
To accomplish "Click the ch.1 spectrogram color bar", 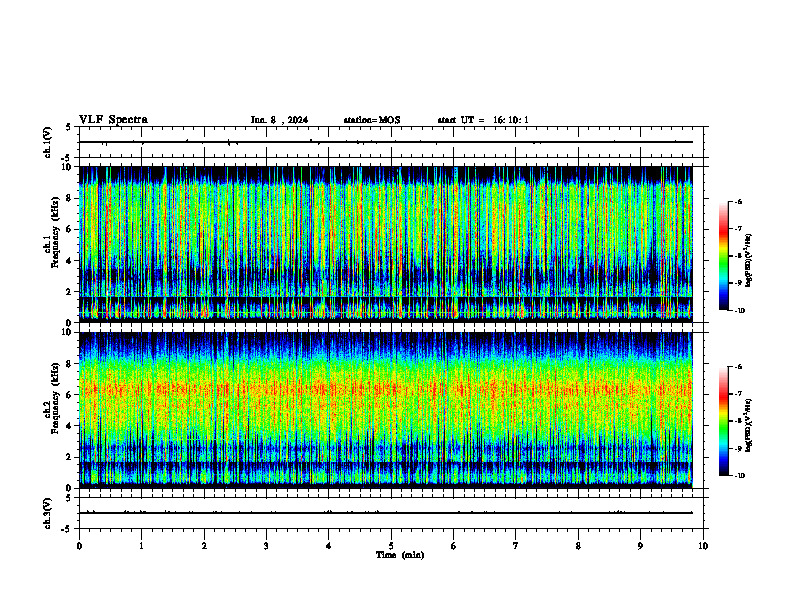I will coord(723,256).
